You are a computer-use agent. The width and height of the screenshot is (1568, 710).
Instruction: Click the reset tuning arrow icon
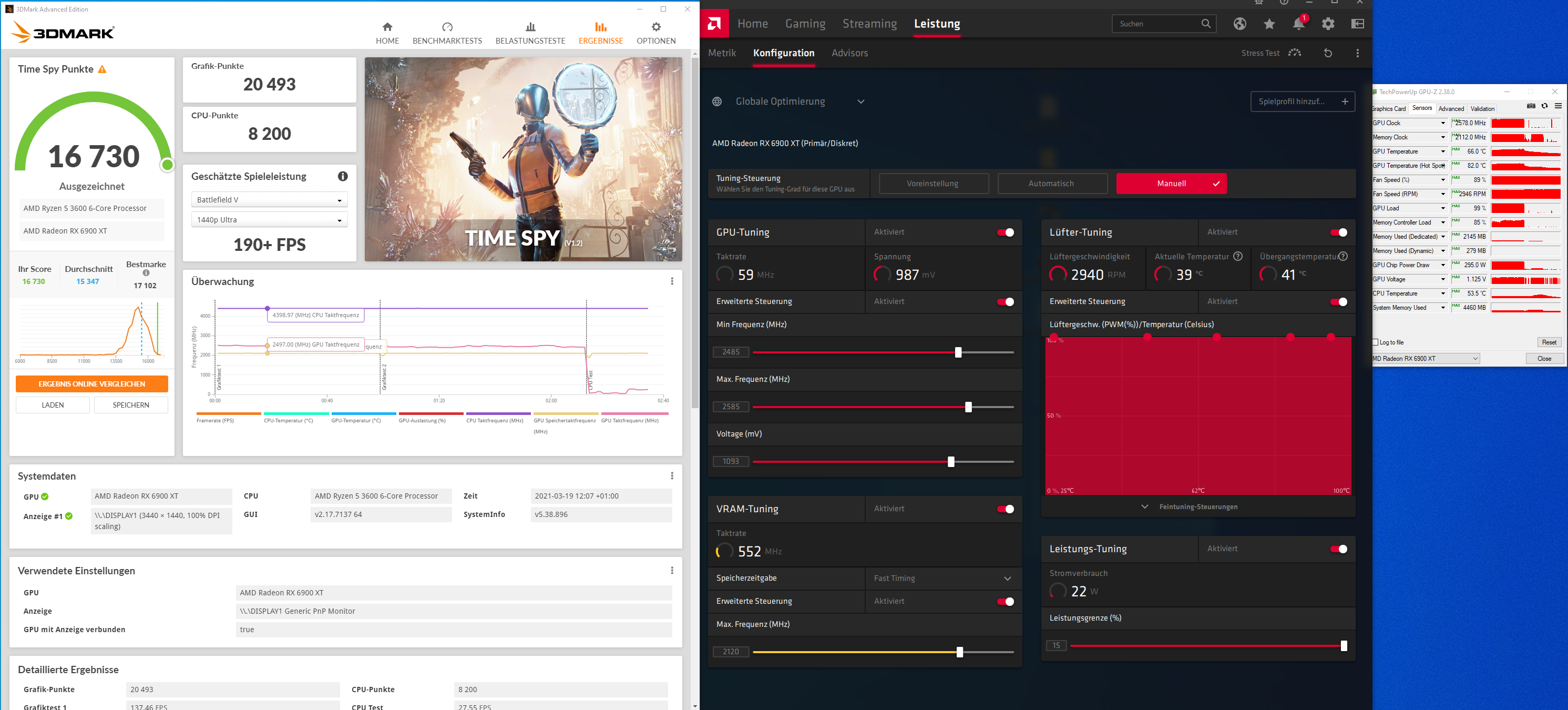point(1328,54)
